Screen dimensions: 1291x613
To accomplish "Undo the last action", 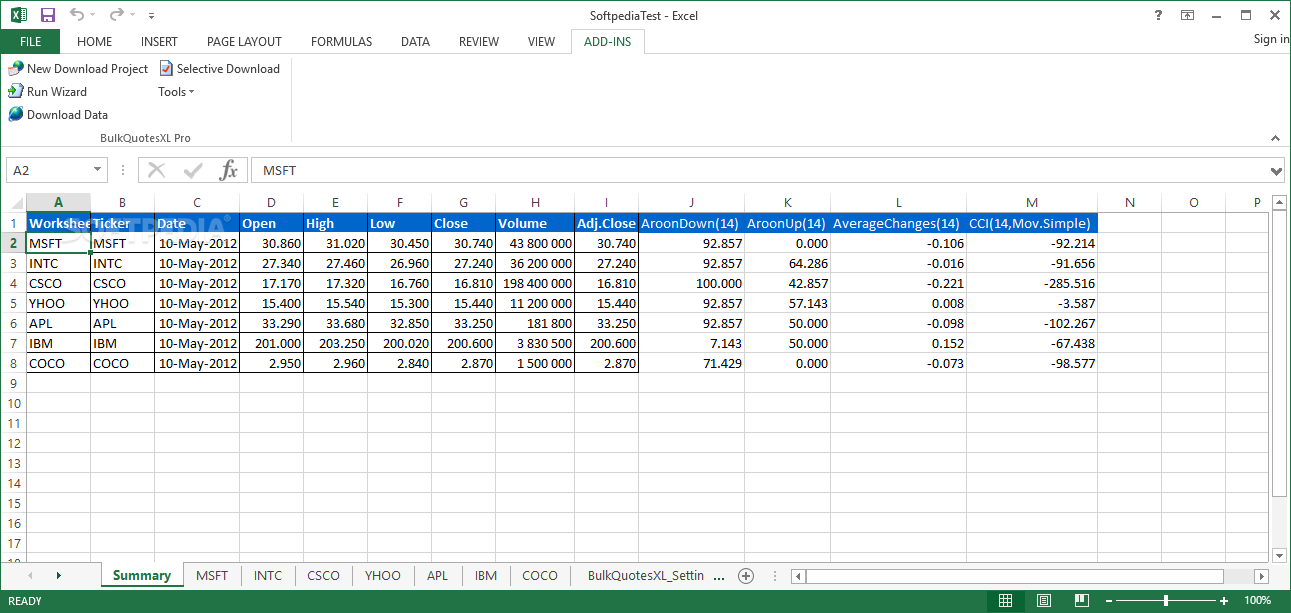I will pyautogui.click(x=76, y=15).
